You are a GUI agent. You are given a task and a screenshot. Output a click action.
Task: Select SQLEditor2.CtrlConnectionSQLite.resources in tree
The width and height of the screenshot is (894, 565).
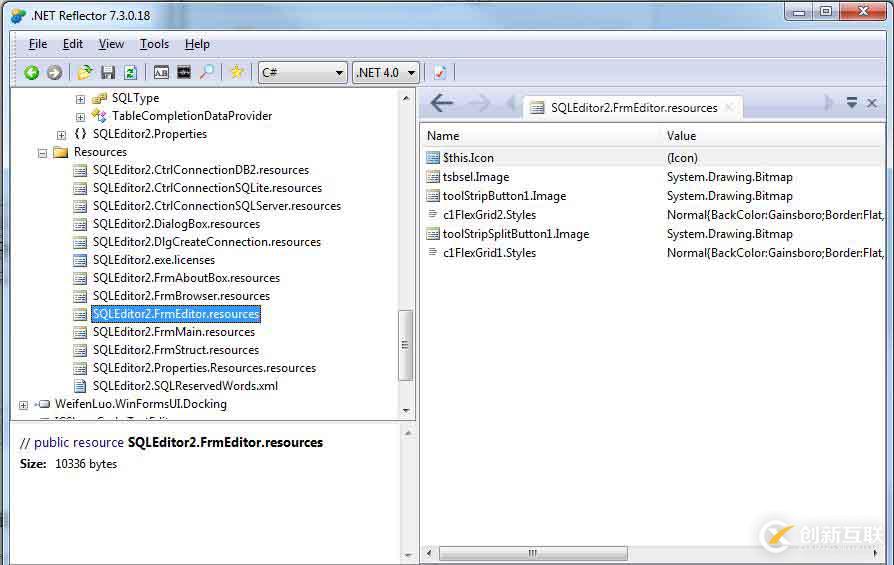click(208, 188)
